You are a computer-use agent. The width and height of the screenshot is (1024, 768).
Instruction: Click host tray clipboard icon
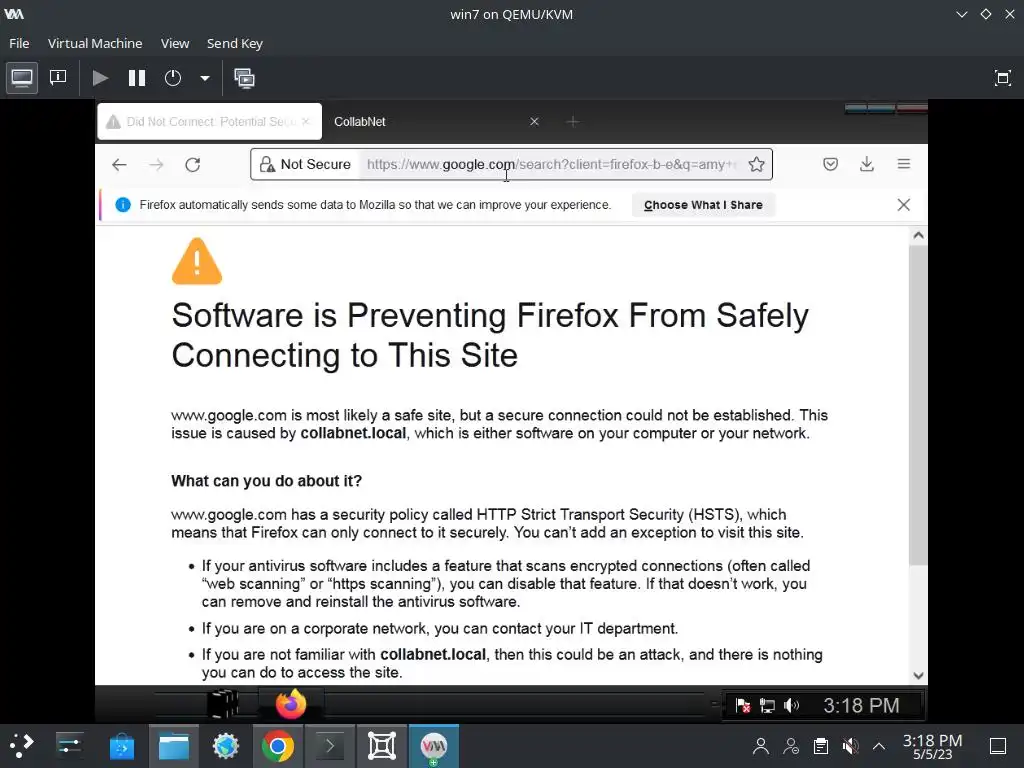coord(821,746)
